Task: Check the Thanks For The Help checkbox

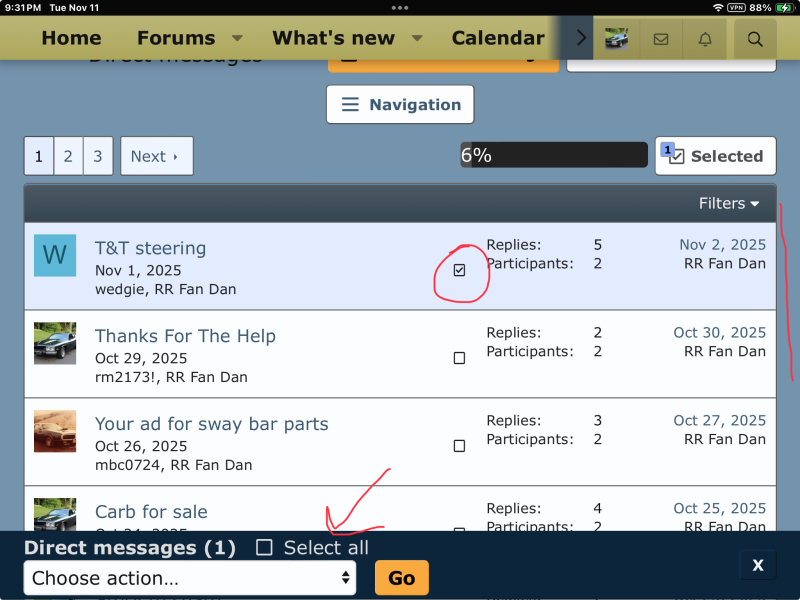Action: click(x=459, y=358)
